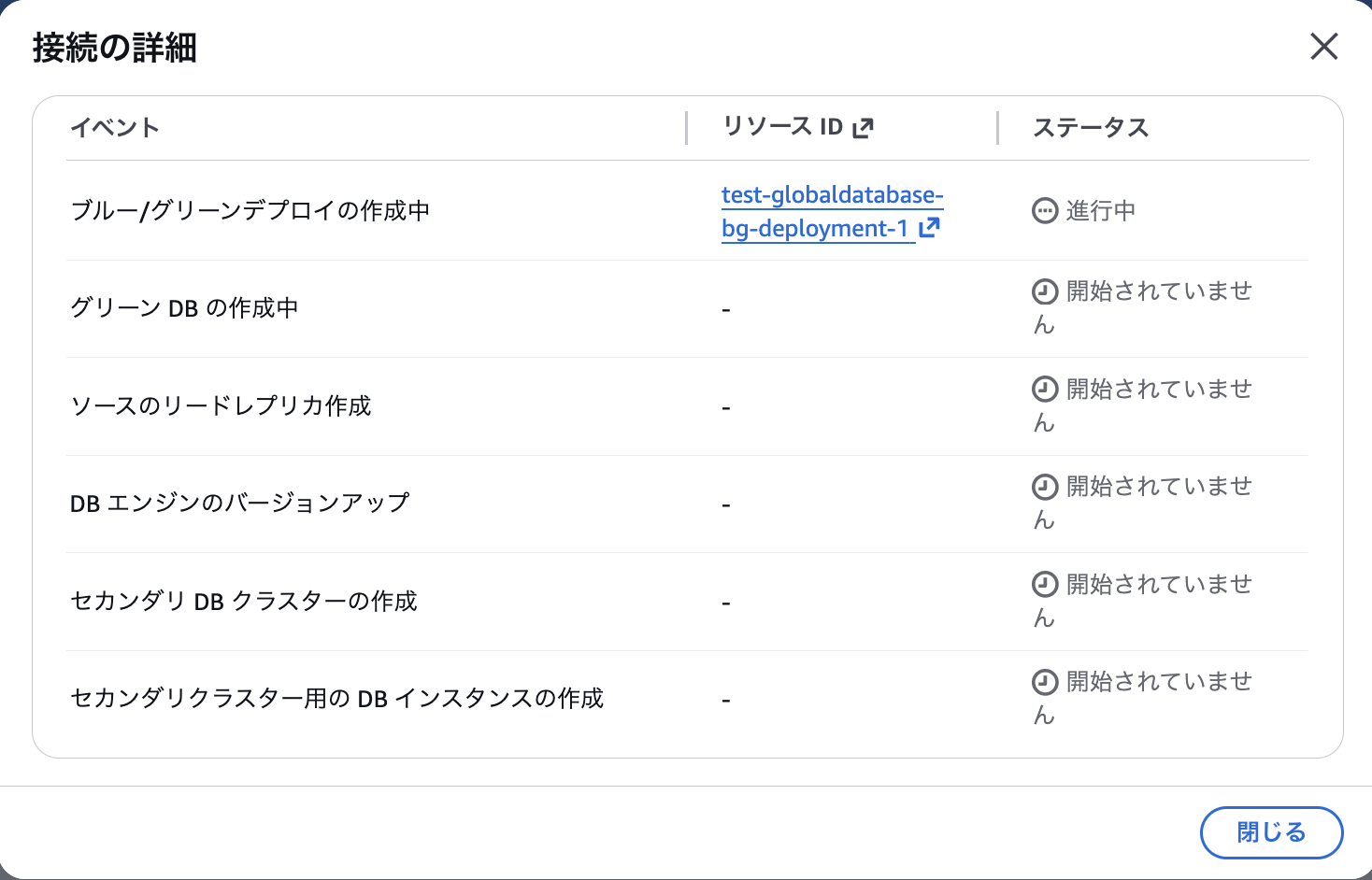1372x880 pixels.
Task: Select the DB エンジンのバージョンアップ event text
Action: pyautogui.click(x=240, y=504)
